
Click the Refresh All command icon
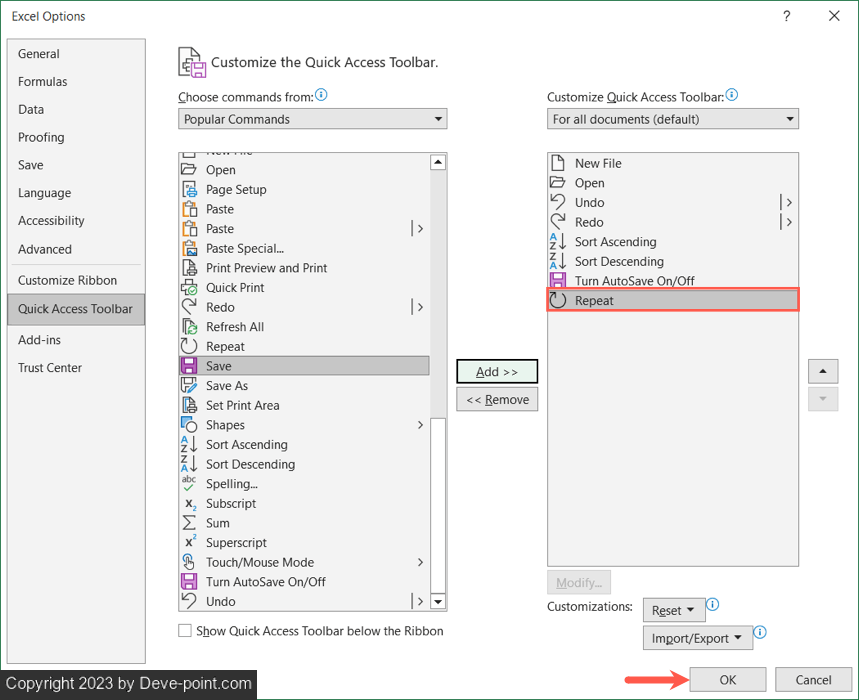[189, 327]
